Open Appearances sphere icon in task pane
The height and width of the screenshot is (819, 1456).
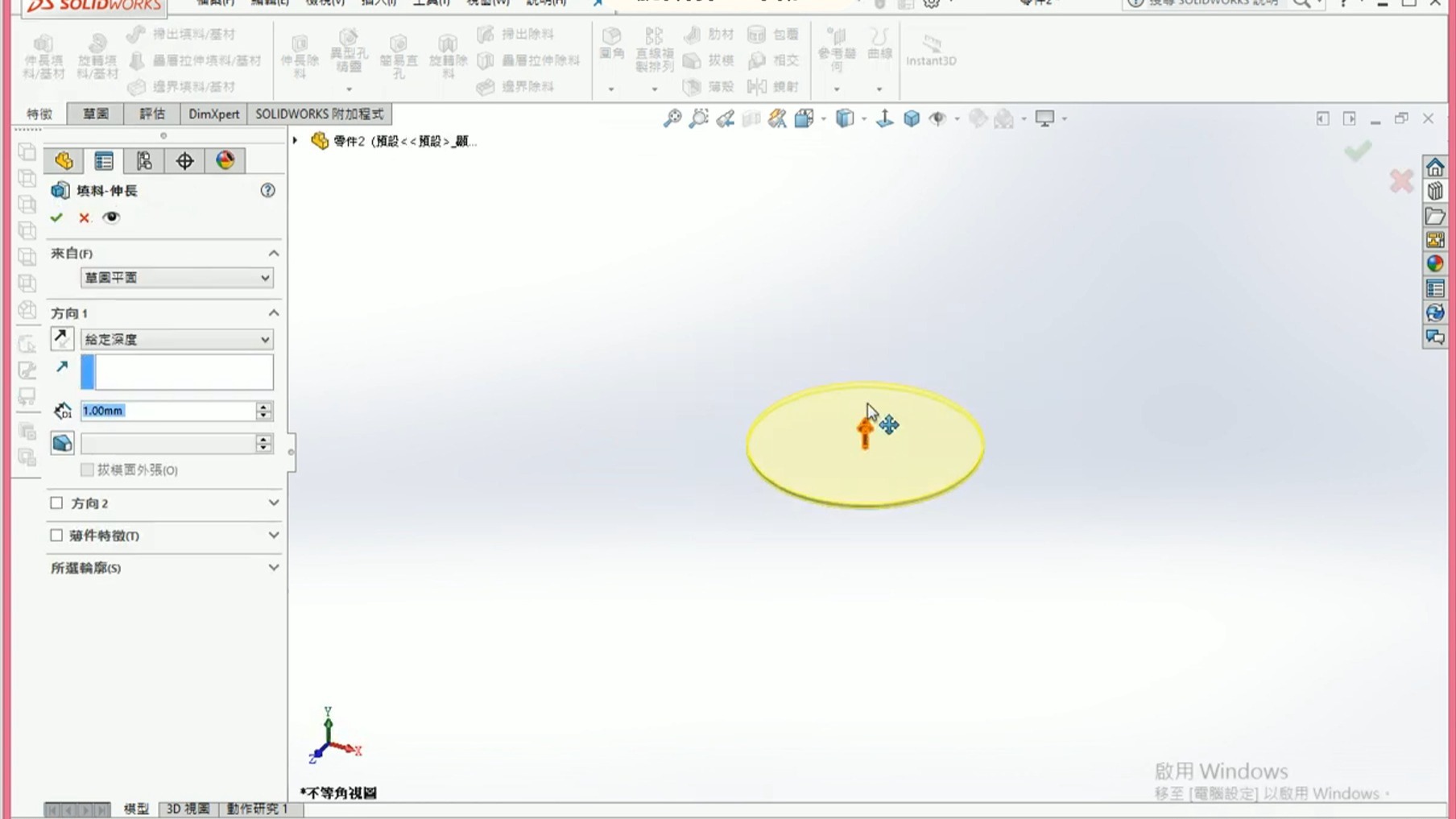1435,264
